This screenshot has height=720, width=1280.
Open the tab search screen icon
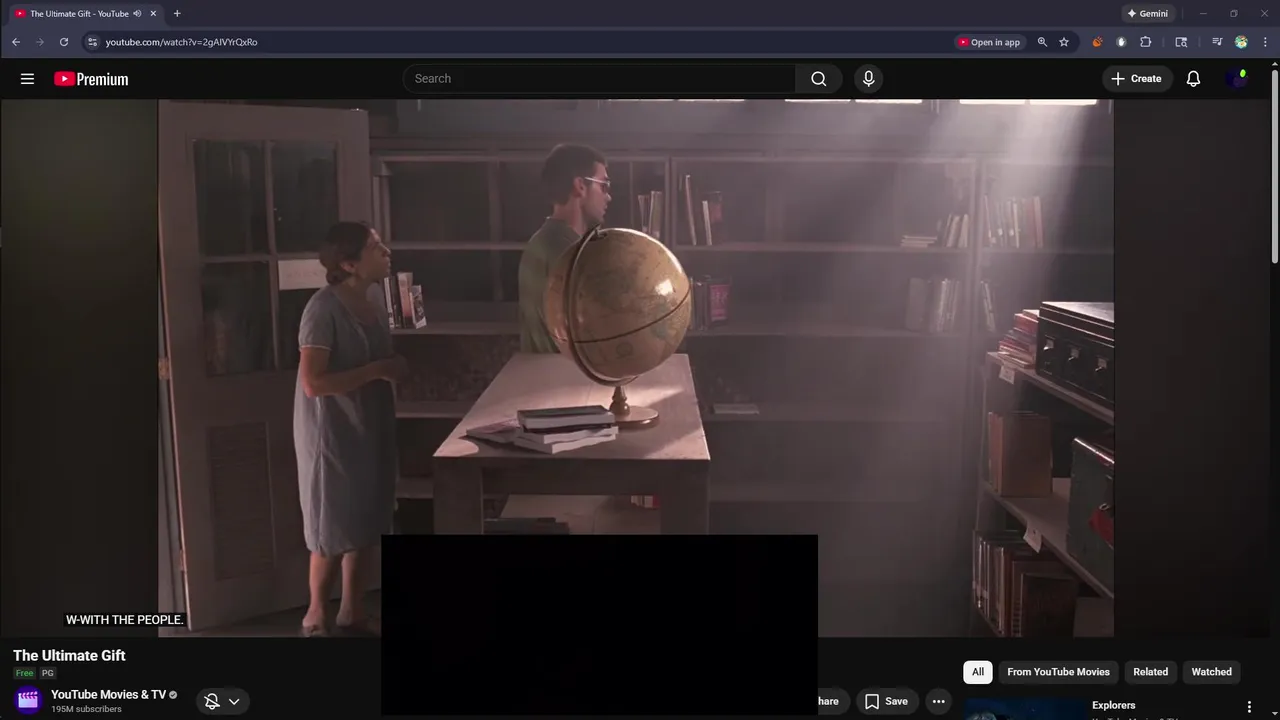pyautogui.click(x=1181, y=42)
